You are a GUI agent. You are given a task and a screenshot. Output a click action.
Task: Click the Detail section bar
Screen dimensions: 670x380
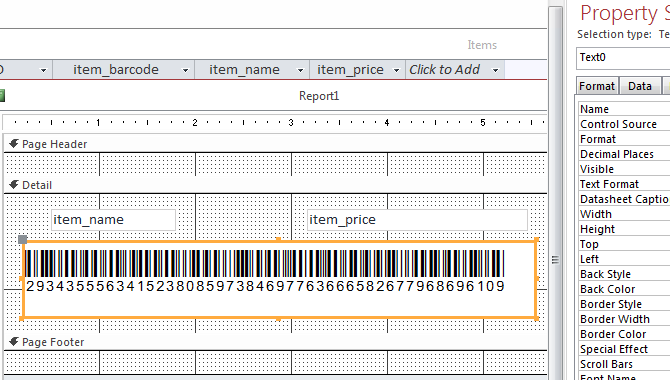pos(276,185)
